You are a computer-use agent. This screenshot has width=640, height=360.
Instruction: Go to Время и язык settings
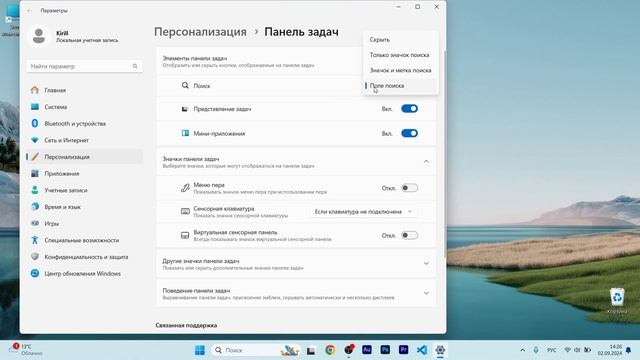click(x=84, y=207)
